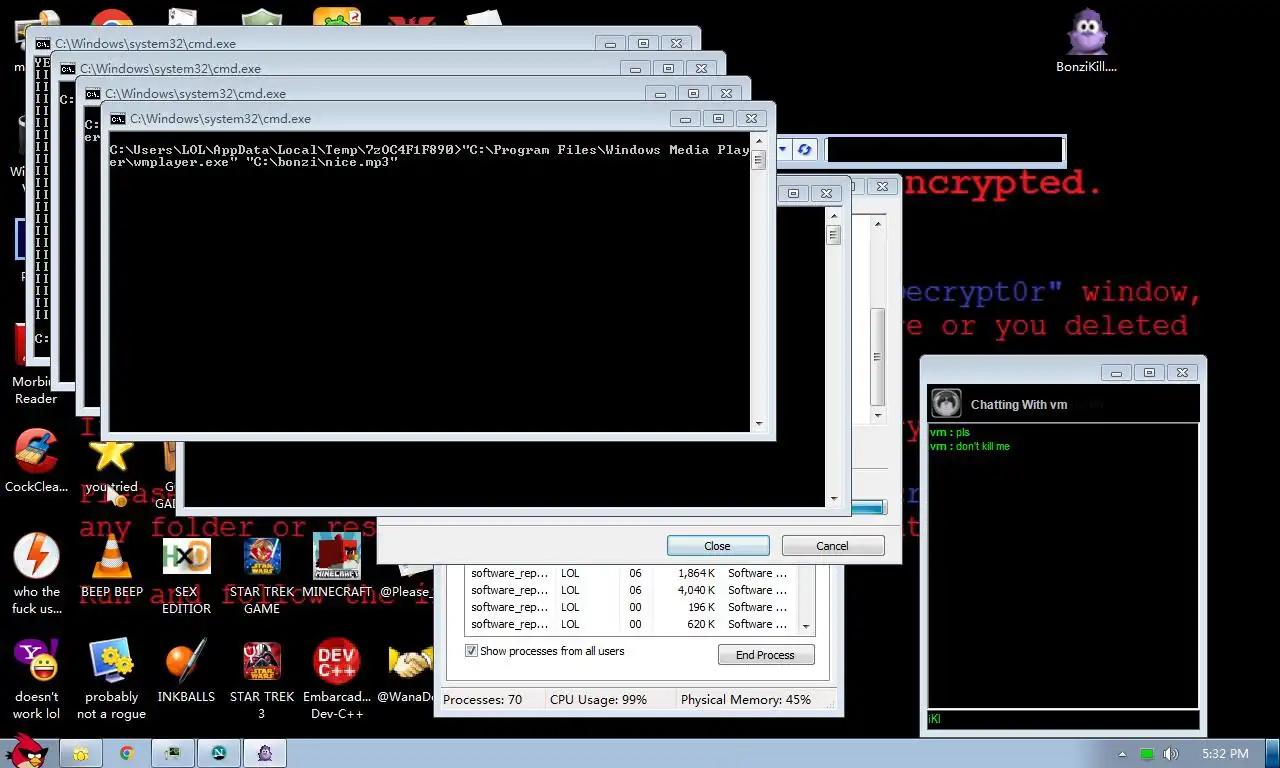
Task: Open the Angry Bird Start button
Action: [x=25, y=752]
